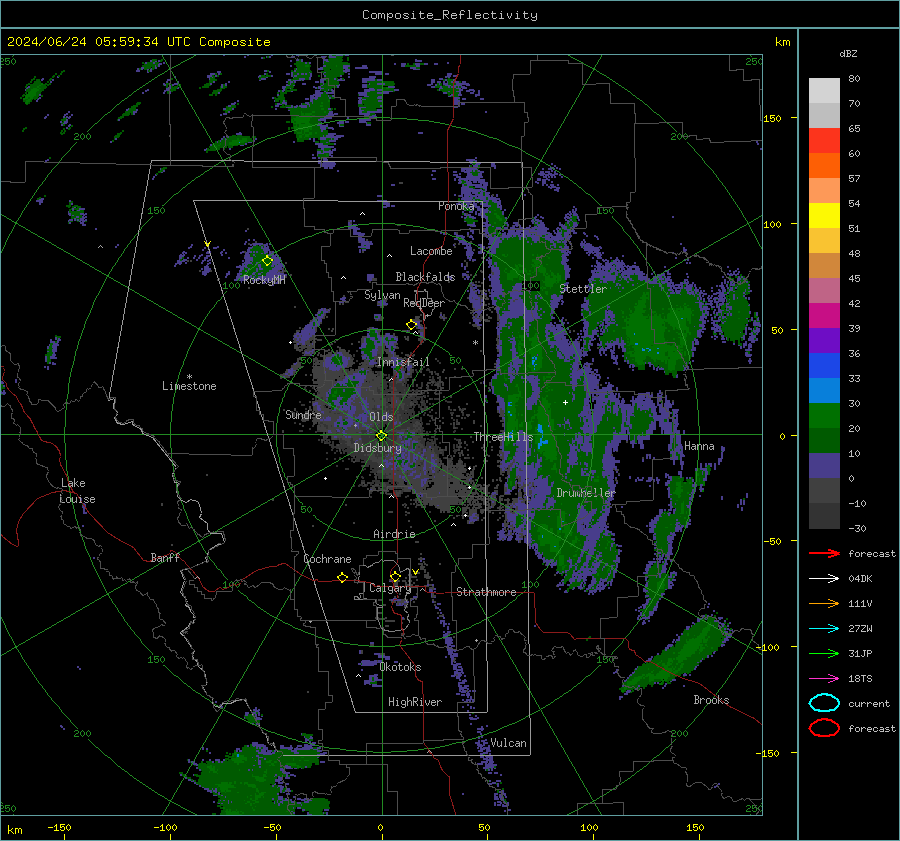
Task: Select the yellow diamond marker at RockyMH
Action: pos(267,261)
